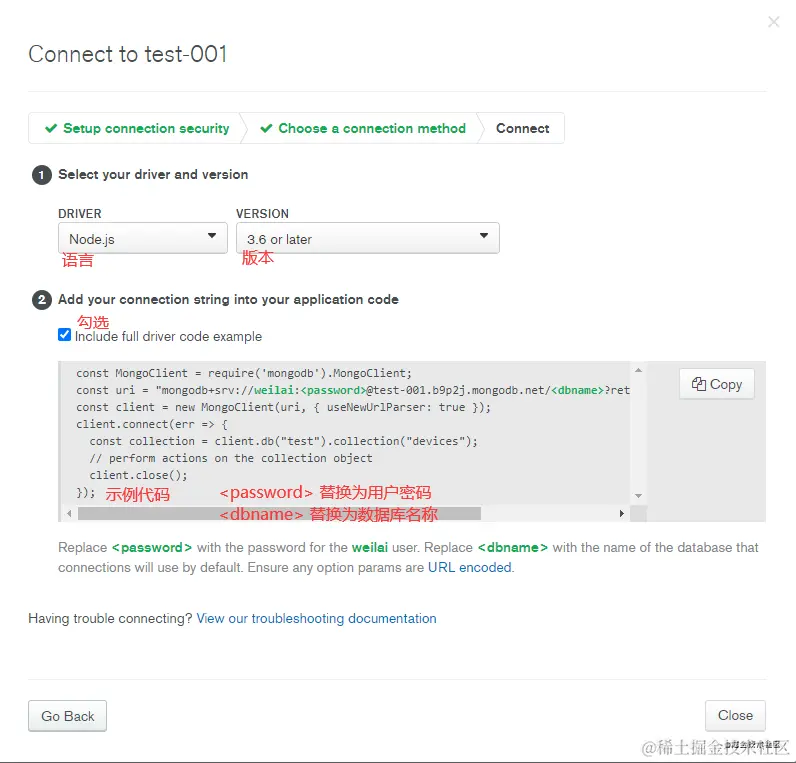The width and height of the screenshot is (796, 763).
Task: Click the step 2 number badge
Action: pos(42,300)
